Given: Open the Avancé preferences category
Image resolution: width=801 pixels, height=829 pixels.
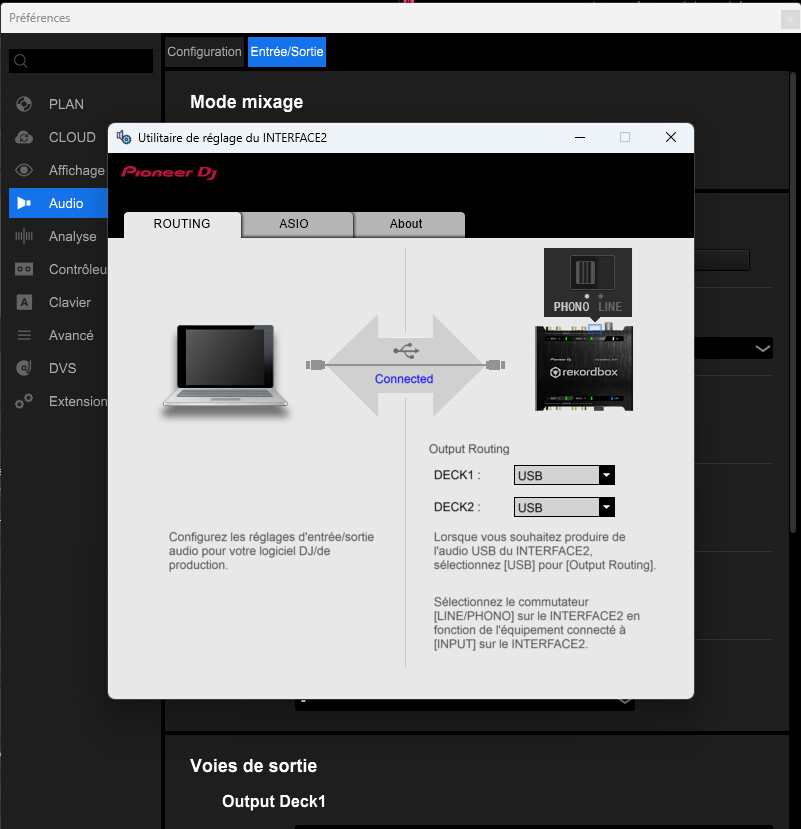Looking at the screenshot, I should [58, 335].
